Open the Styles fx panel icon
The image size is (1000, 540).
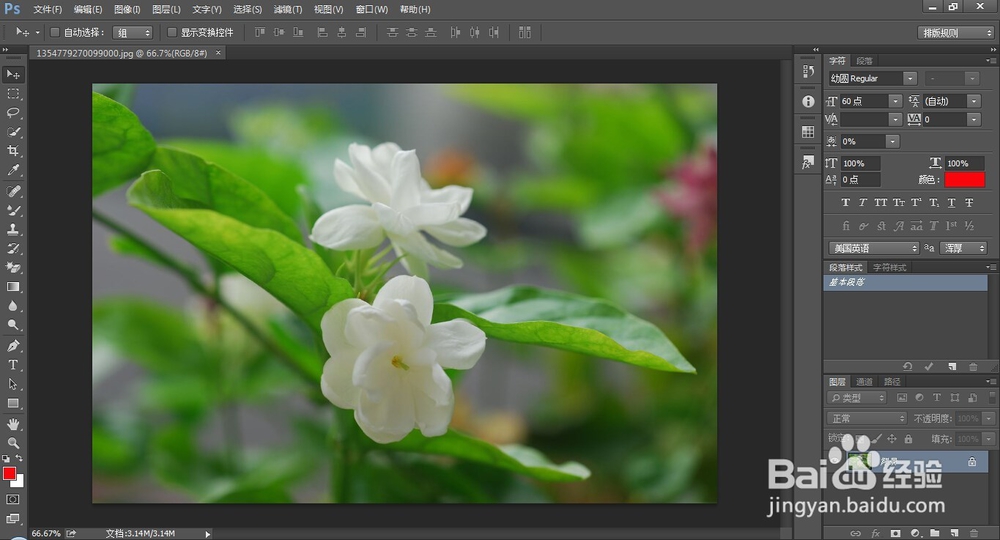808,163
